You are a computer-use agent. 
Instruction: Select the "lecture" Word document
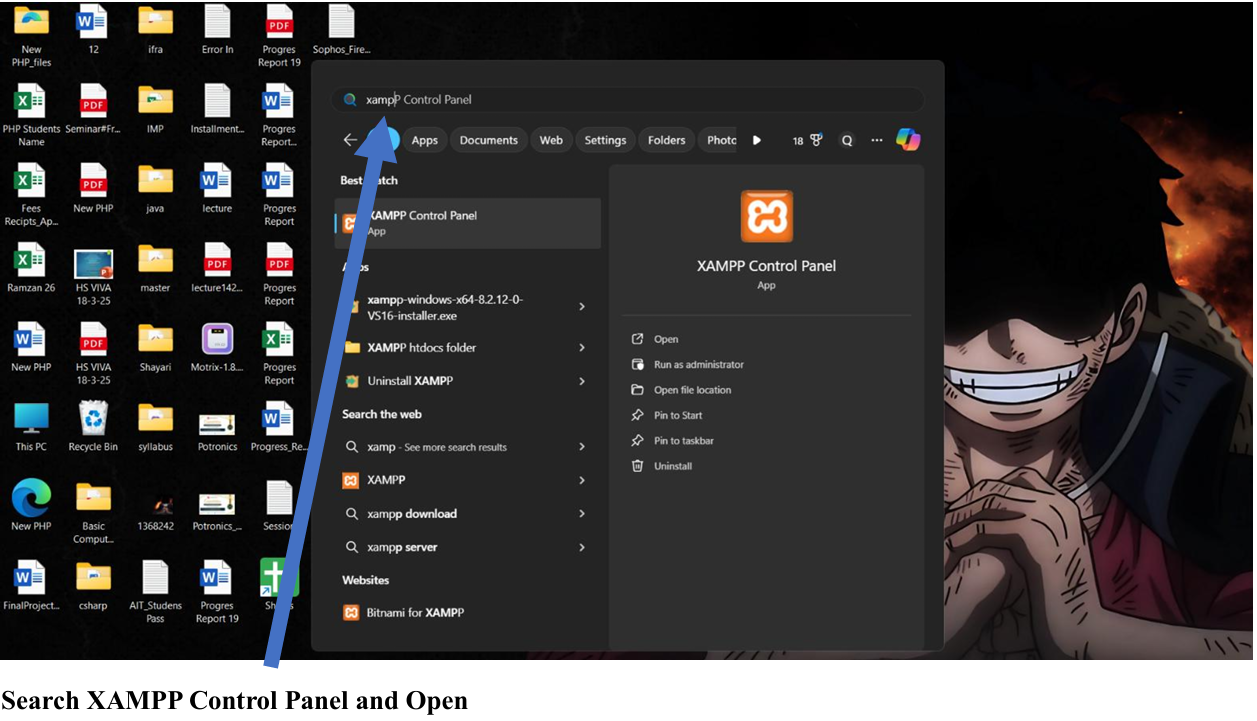[217, 188]
